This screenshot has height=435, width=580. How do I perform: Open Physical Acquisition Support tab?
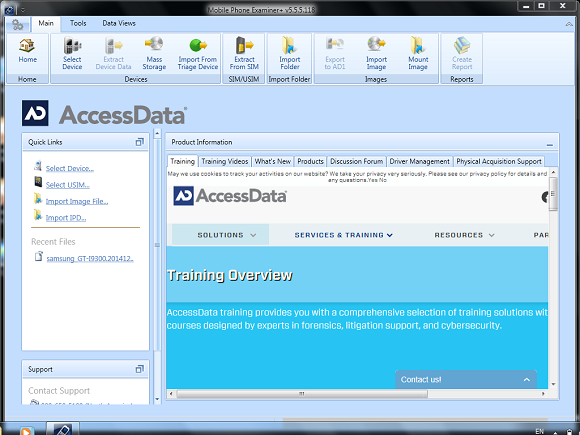(x=499, y=161)
